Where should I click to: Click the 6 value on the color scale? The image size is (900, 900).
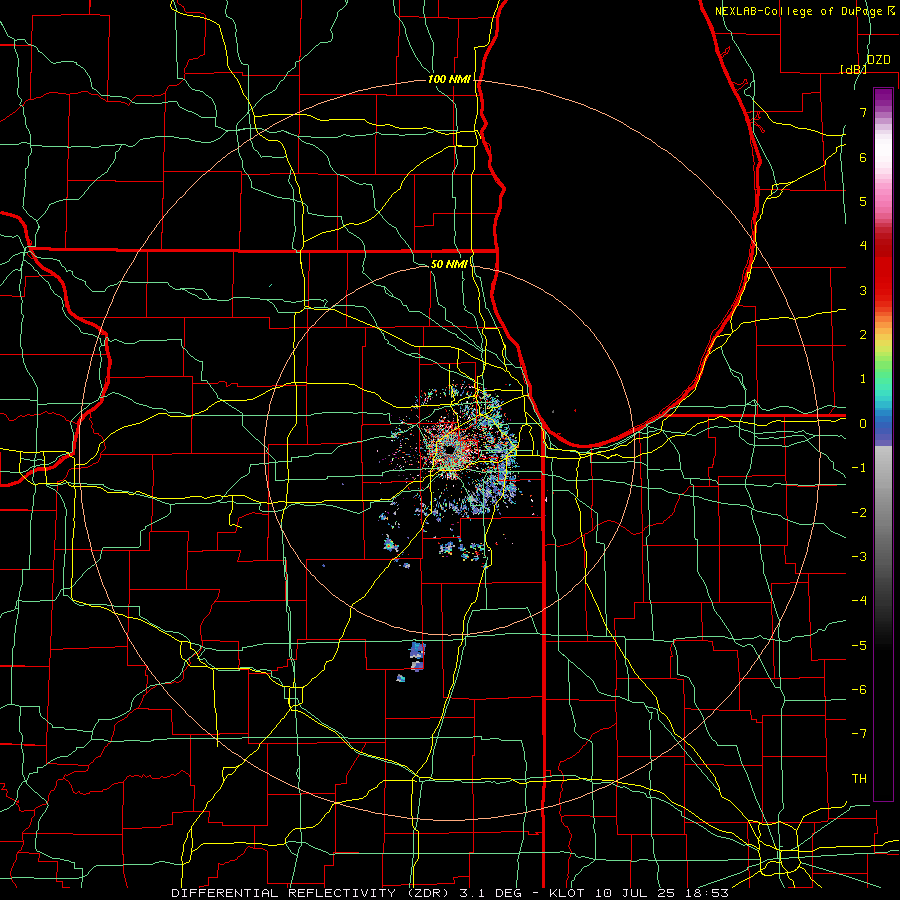point(863,157)
